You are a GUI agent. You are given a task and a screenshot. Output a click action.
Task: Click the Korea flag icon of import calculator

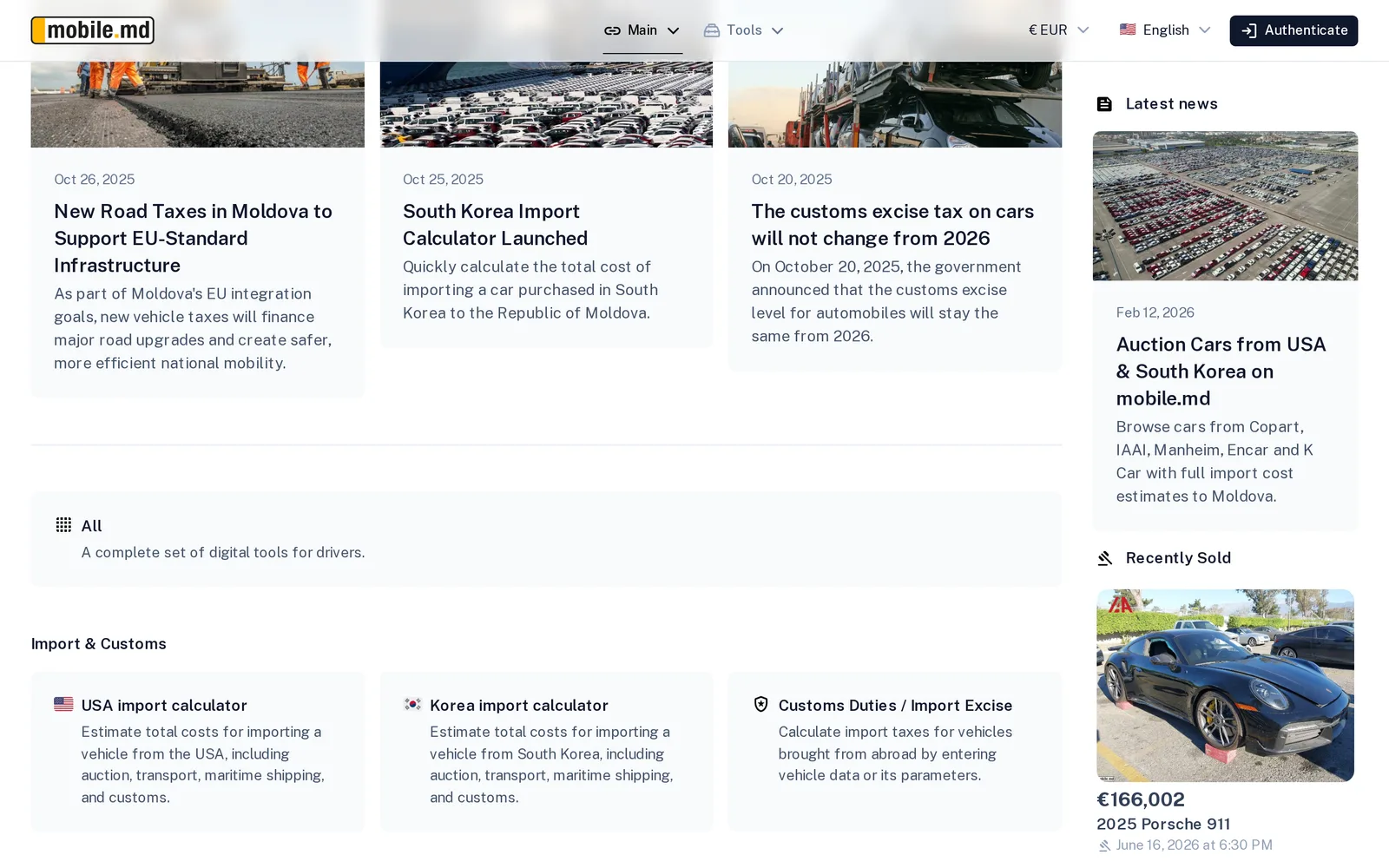click(412, 704)
